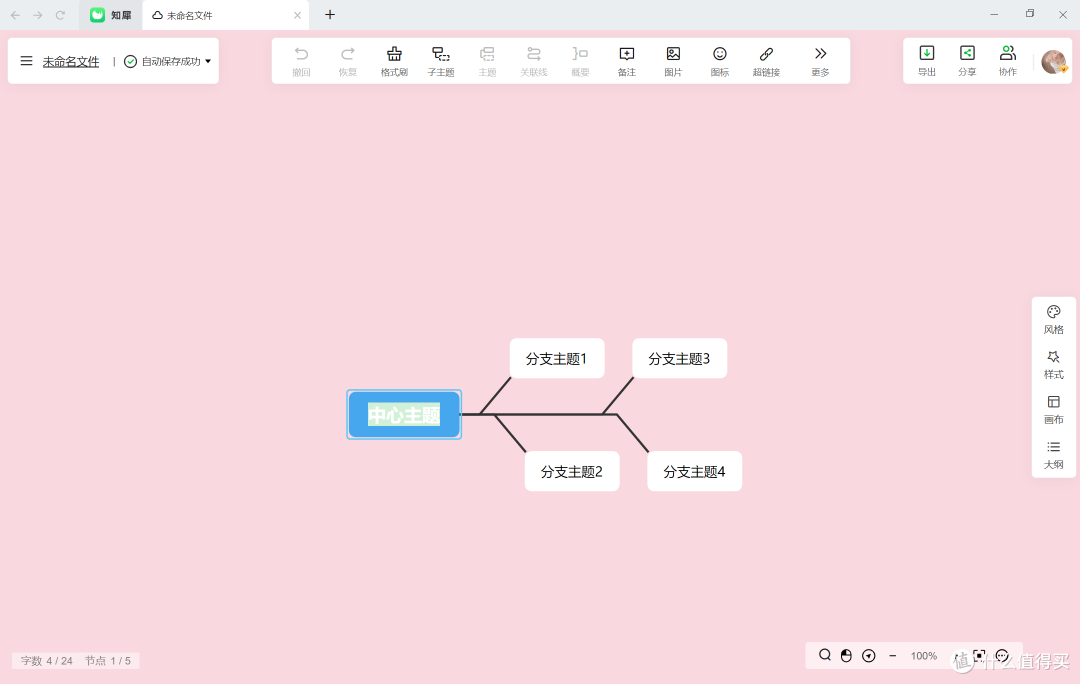The image size is (1080, 684).
Task: Click the locate center navigation icon
Action: 869,656
